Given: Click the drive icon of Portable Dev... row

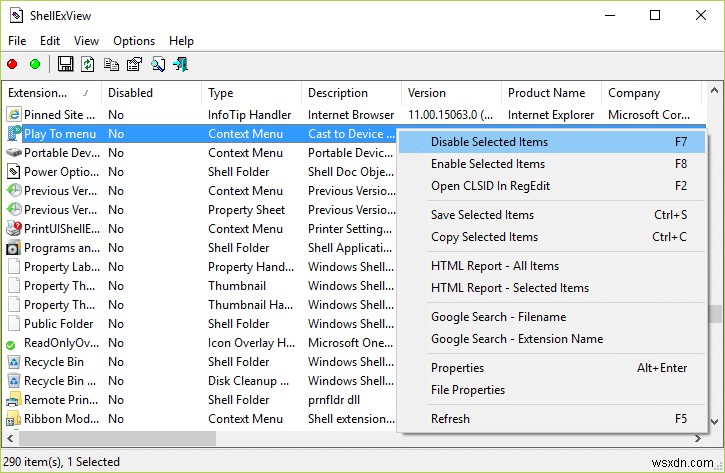Looking at the screenshot, I should 14,153.
